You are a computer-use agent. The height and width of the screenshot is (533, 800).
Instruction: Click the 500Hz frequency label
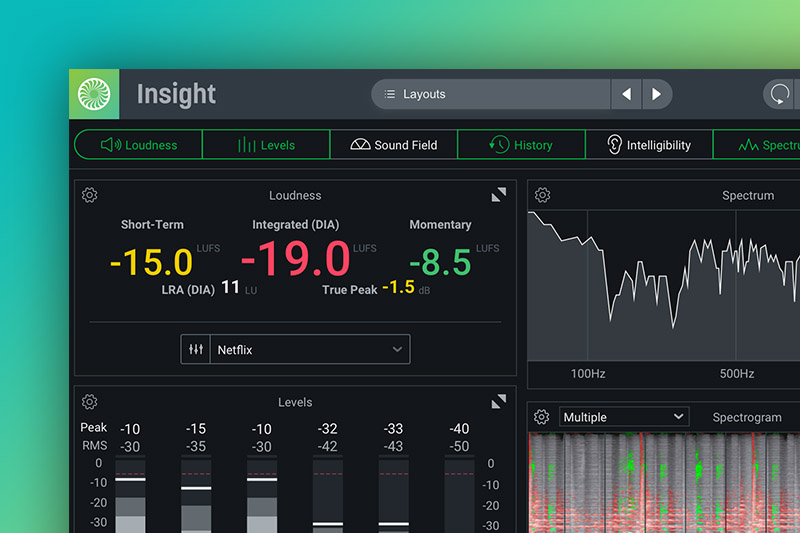click(x=737, y=374)
